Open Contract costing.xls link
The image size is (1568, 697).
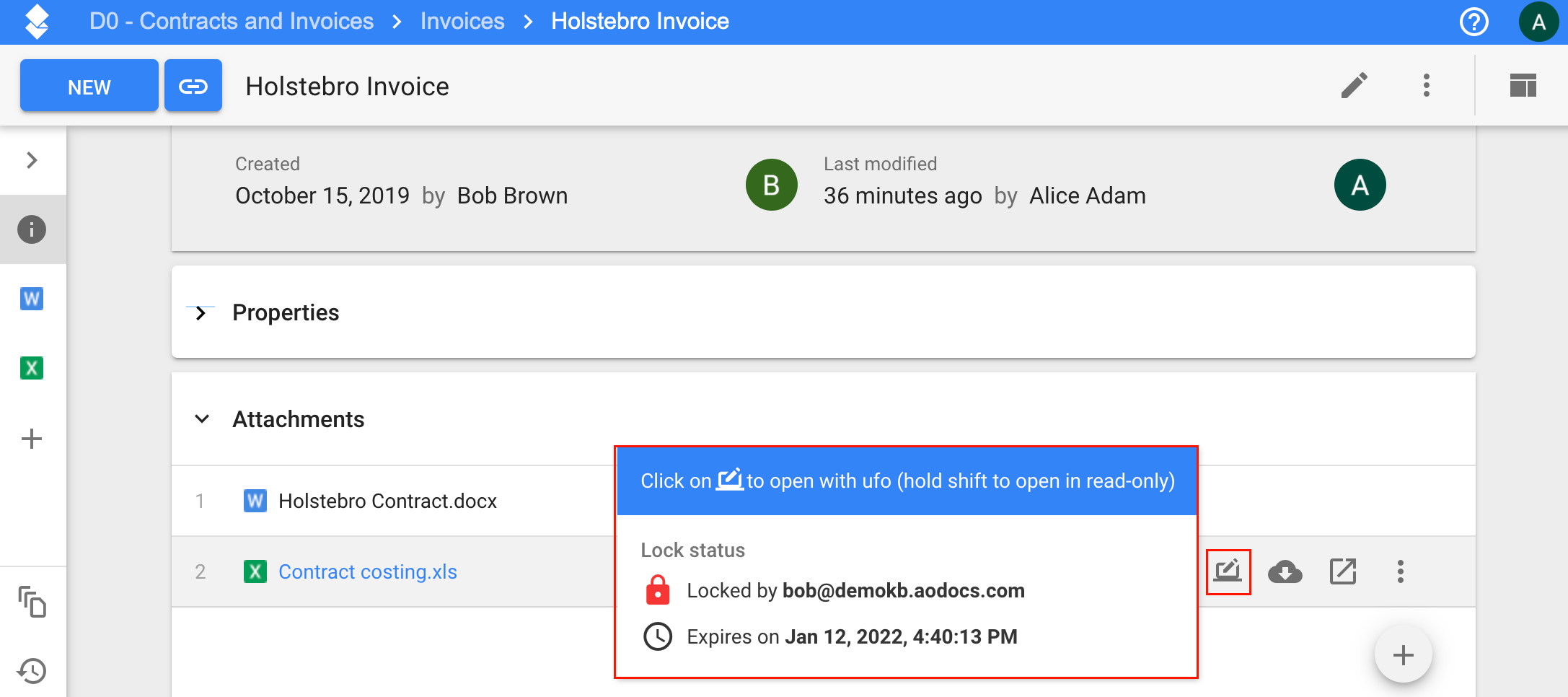click(x=368, y=571)
